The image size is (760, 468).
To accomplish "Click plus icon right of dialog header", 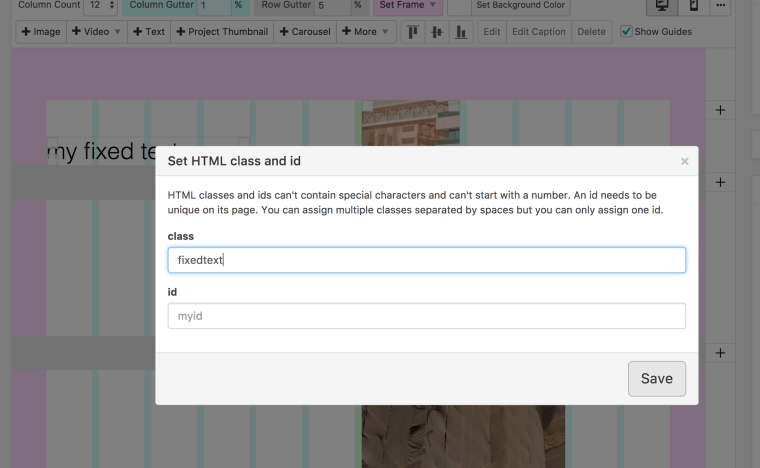I will click(720, 183).
